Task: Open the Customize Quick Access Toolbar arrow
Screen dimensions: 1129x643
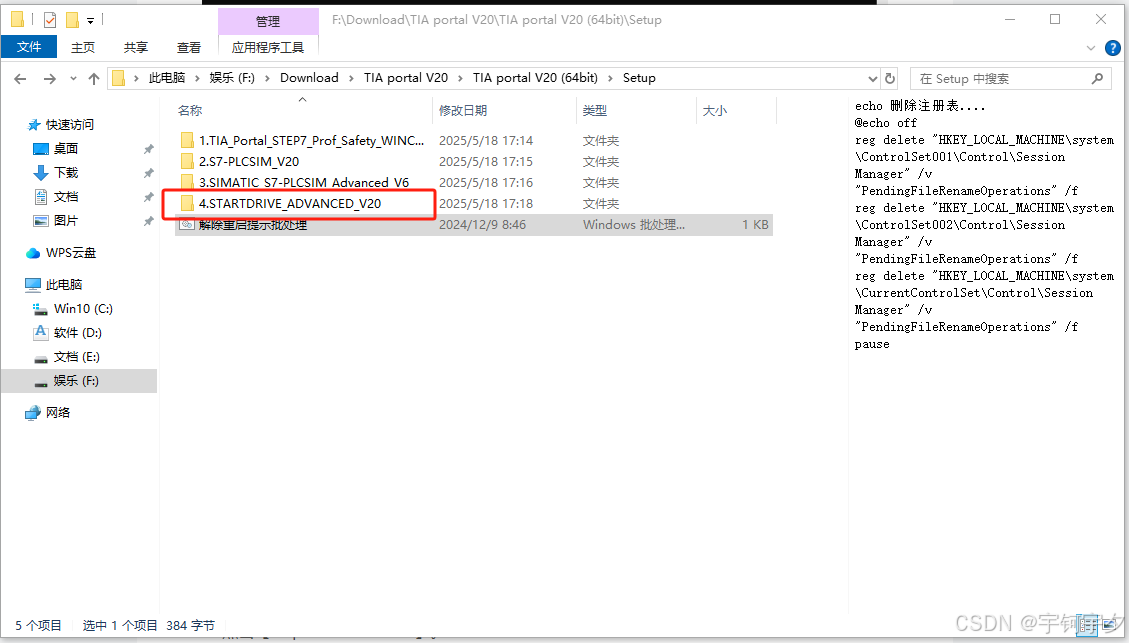Action: pos(91,21)
